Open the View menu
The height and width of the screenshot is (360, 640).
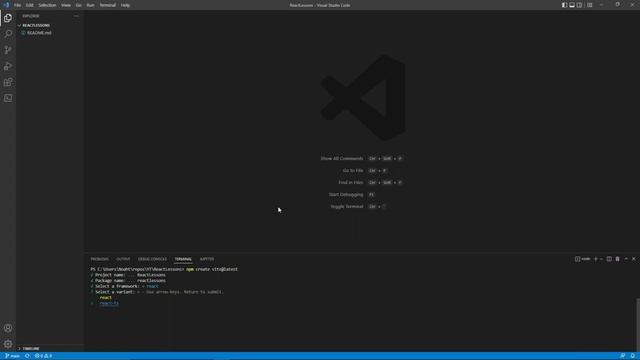(x=66, y=5)
